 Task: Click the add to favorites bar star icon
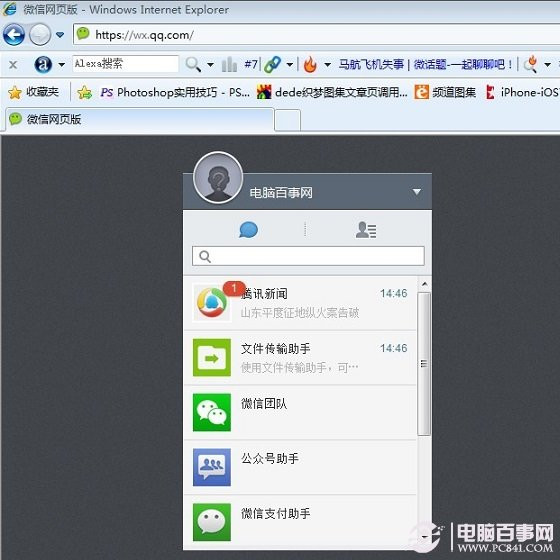85,92
